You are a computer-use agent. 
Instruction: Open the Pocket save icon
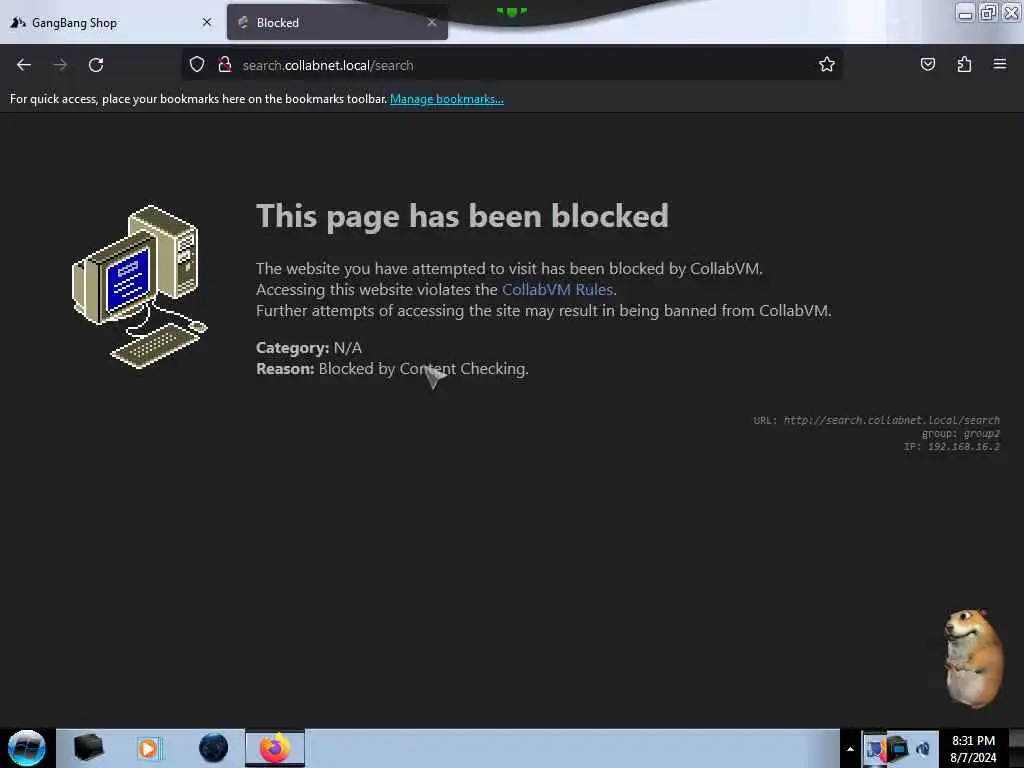927,64
